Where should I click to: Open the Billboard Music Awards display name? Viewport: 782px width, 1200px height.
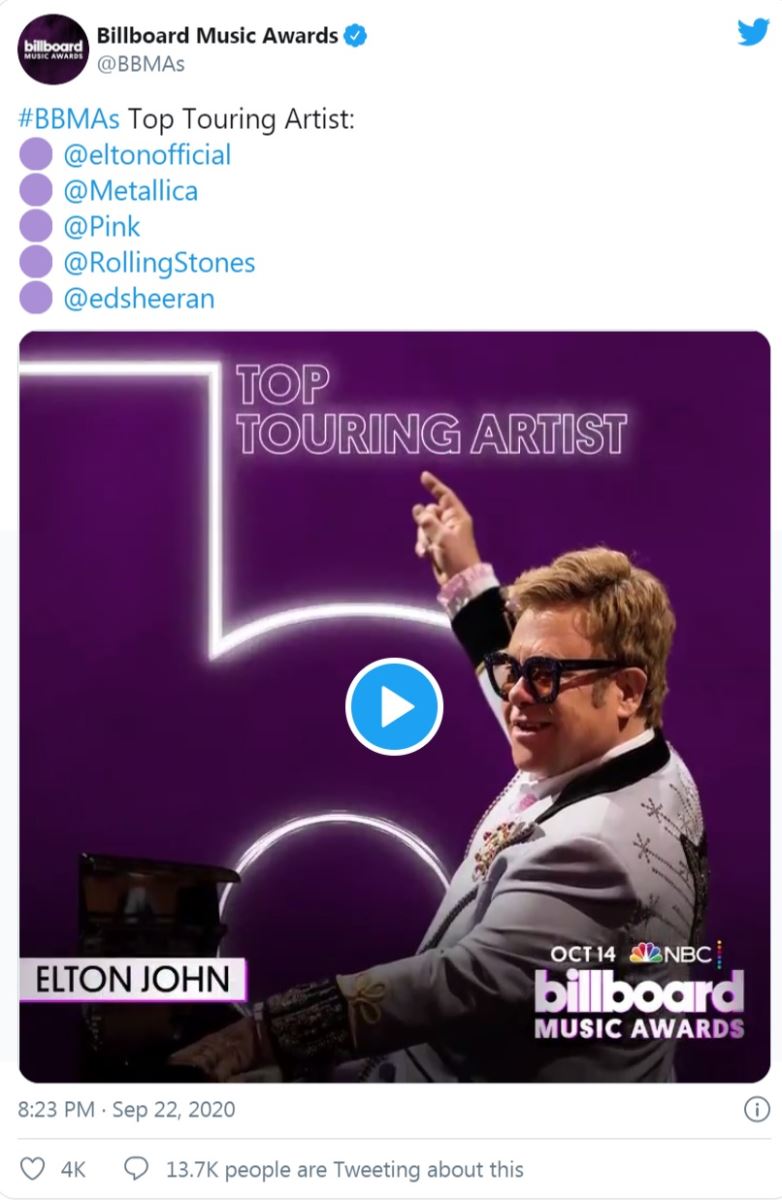[x=217, y=36]
